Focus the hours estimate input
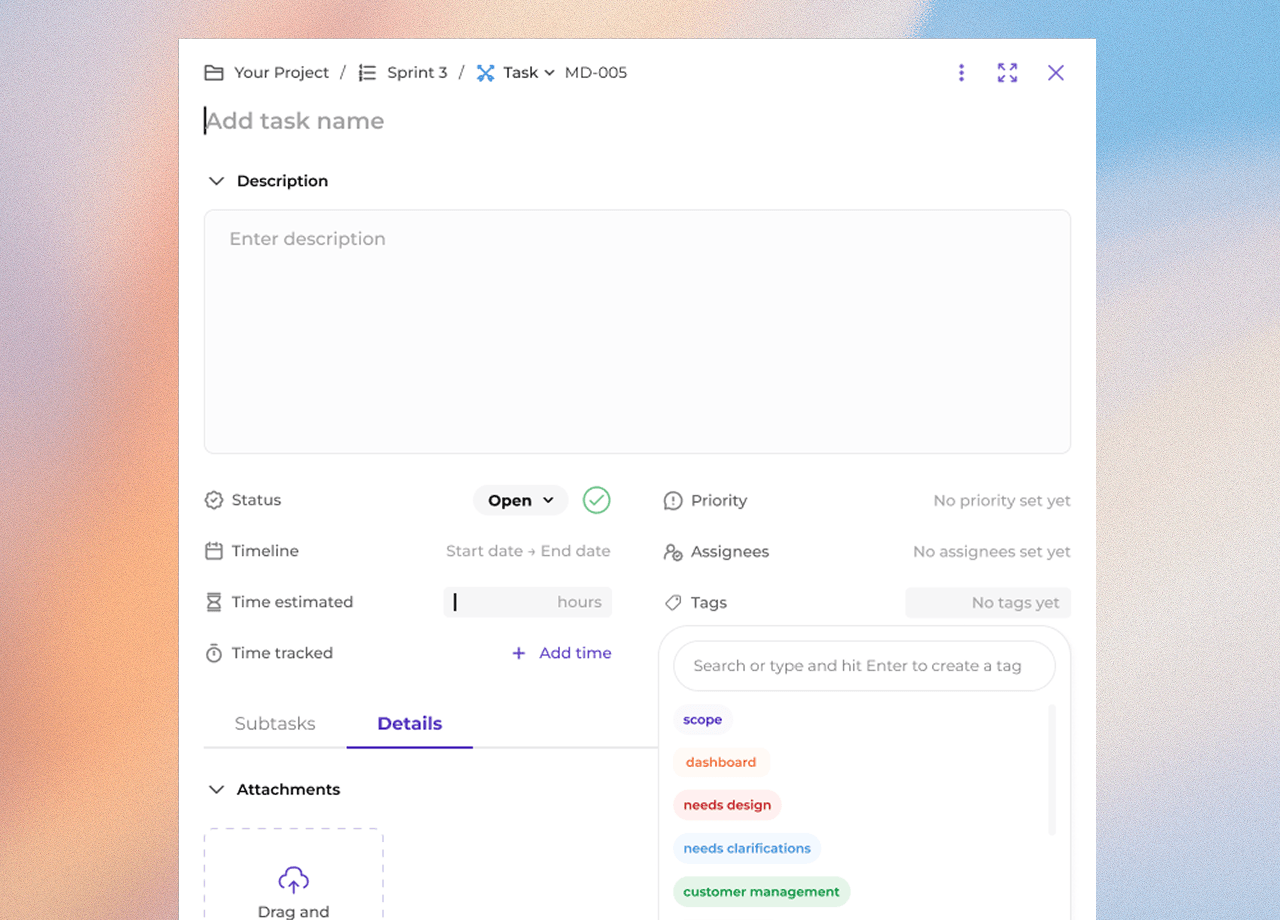1280x920 pixels. coord(527,602)
